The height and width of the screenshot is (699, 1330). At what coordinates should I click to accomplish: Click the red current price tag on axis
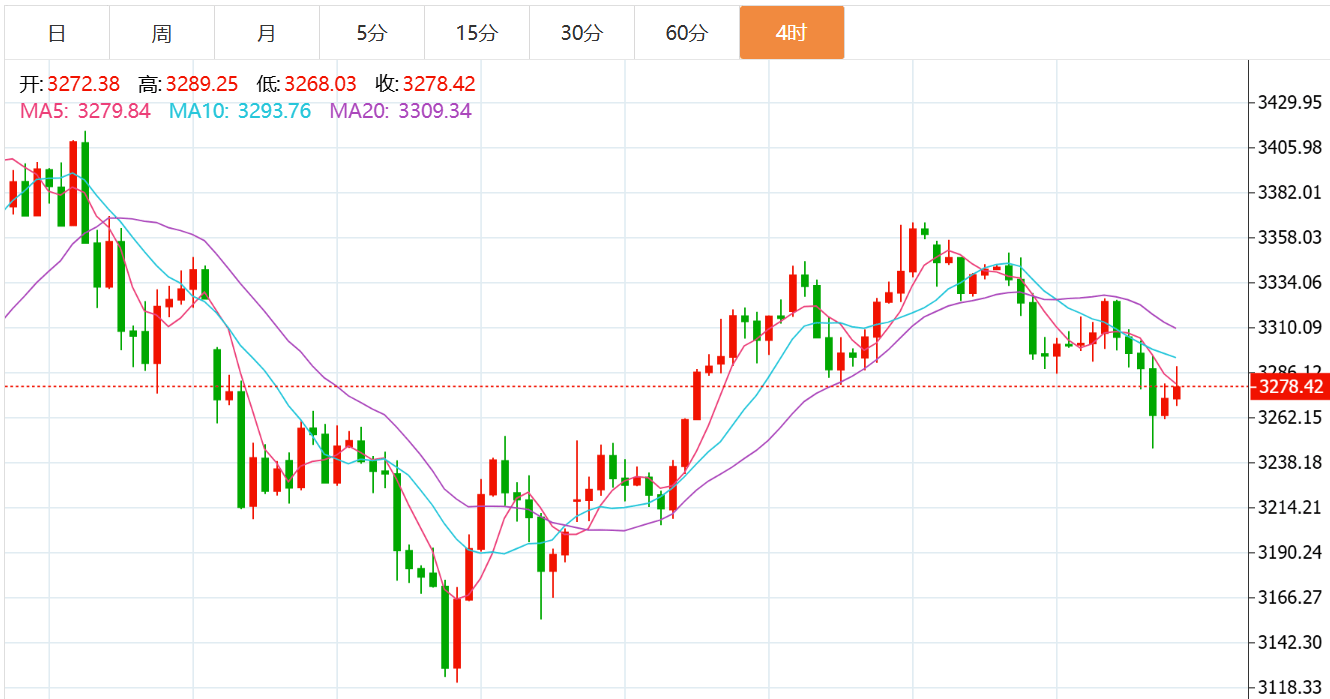[x=1290, y=387]
